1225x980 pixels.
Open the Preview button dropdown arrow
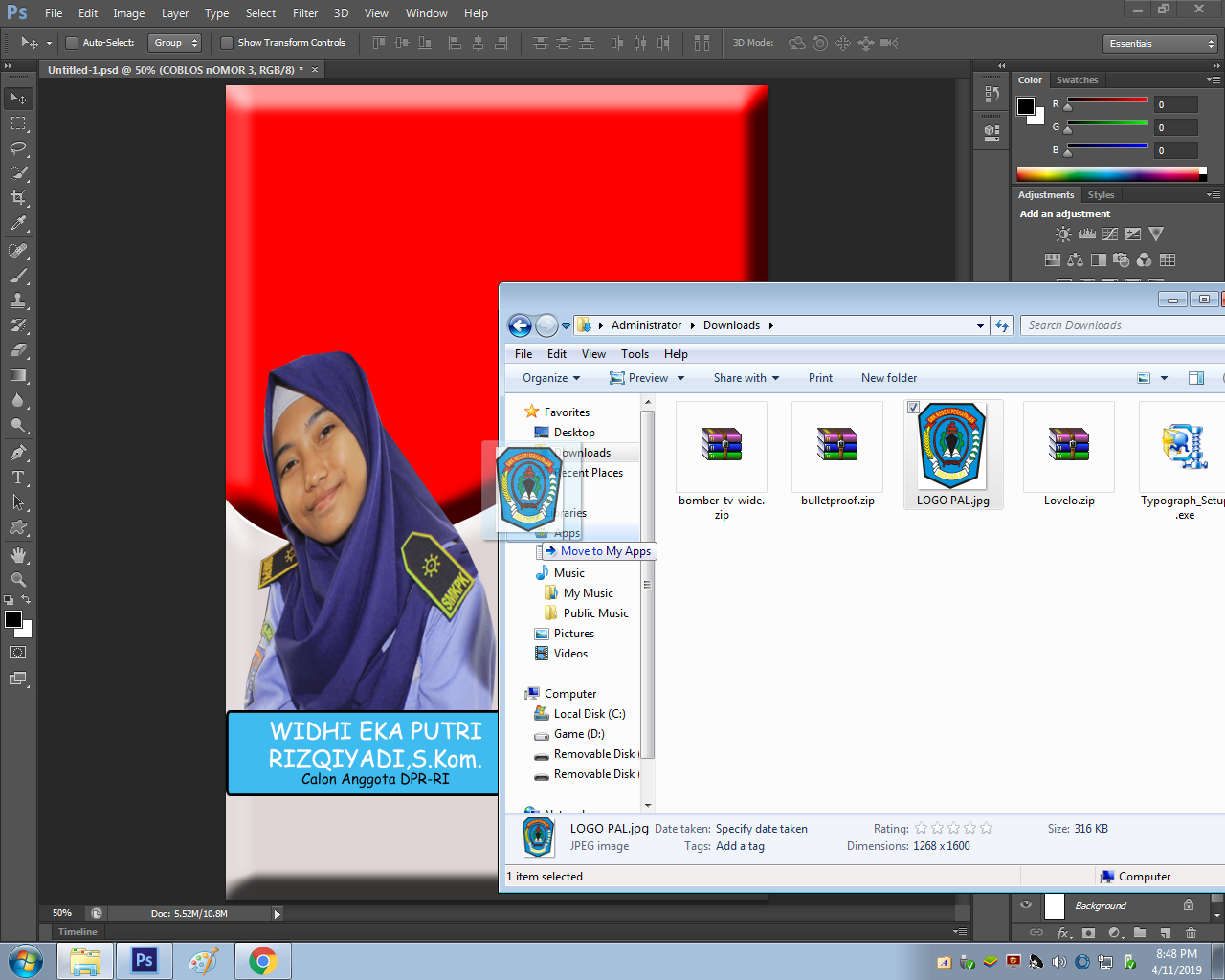[681, 378]
